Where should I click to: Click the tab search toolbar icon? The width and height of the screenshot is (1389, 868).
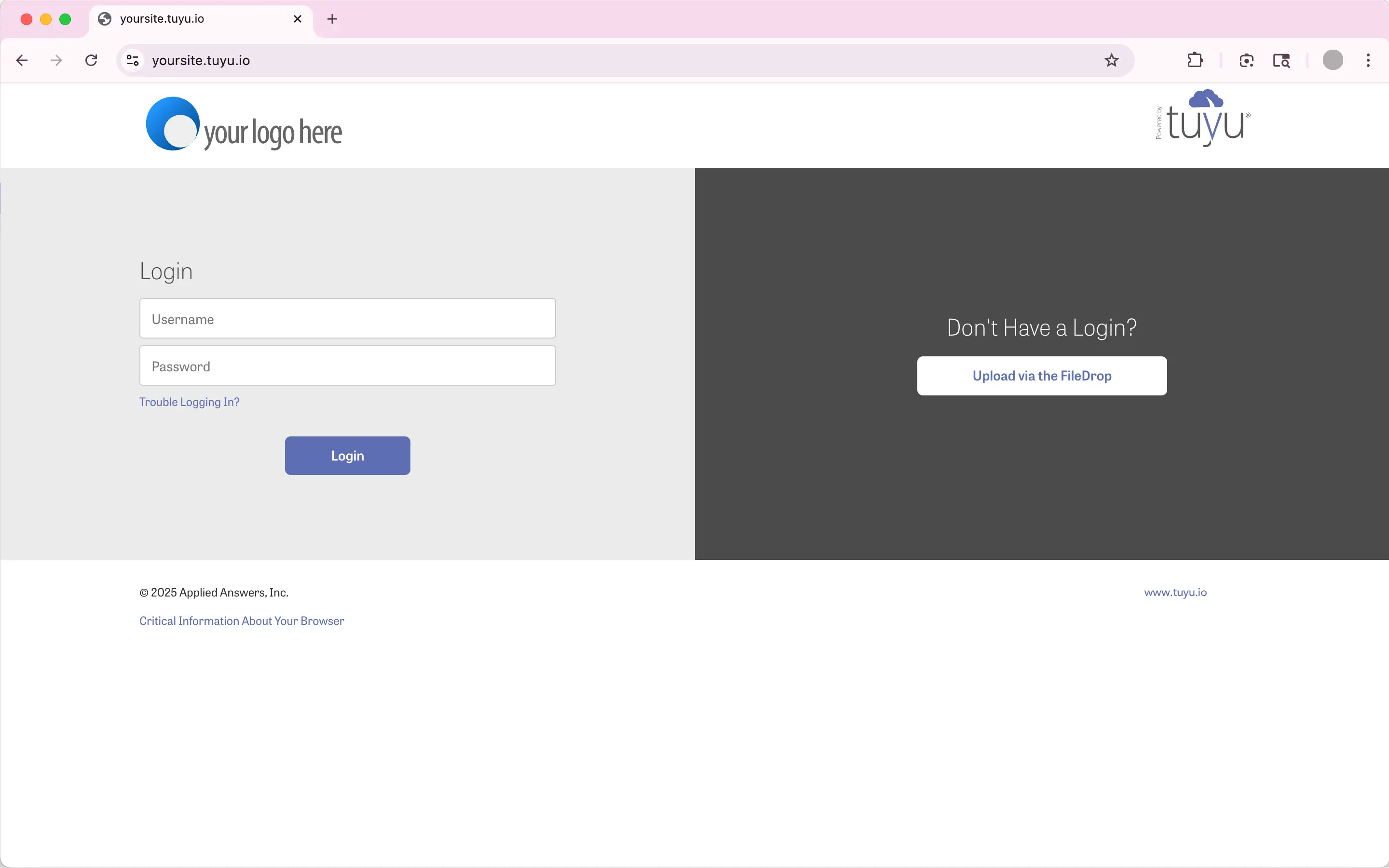1281,60
